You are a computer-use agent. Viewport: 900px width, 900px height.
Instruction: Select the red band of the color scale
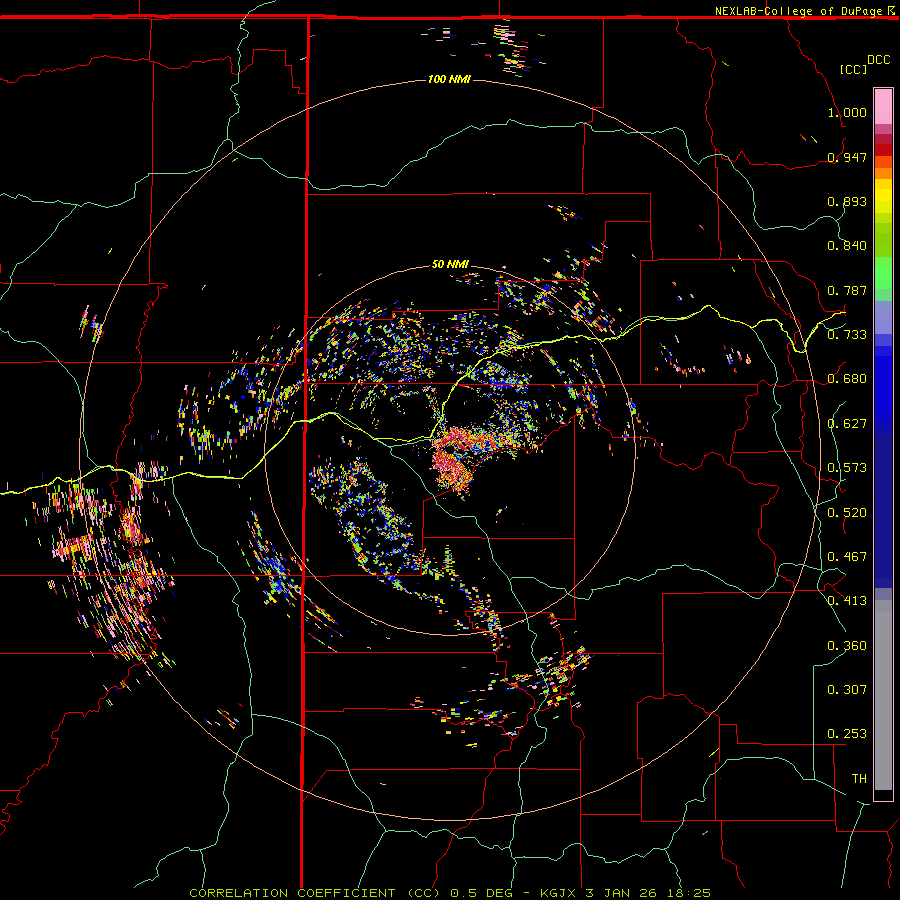tap(883, 149)
